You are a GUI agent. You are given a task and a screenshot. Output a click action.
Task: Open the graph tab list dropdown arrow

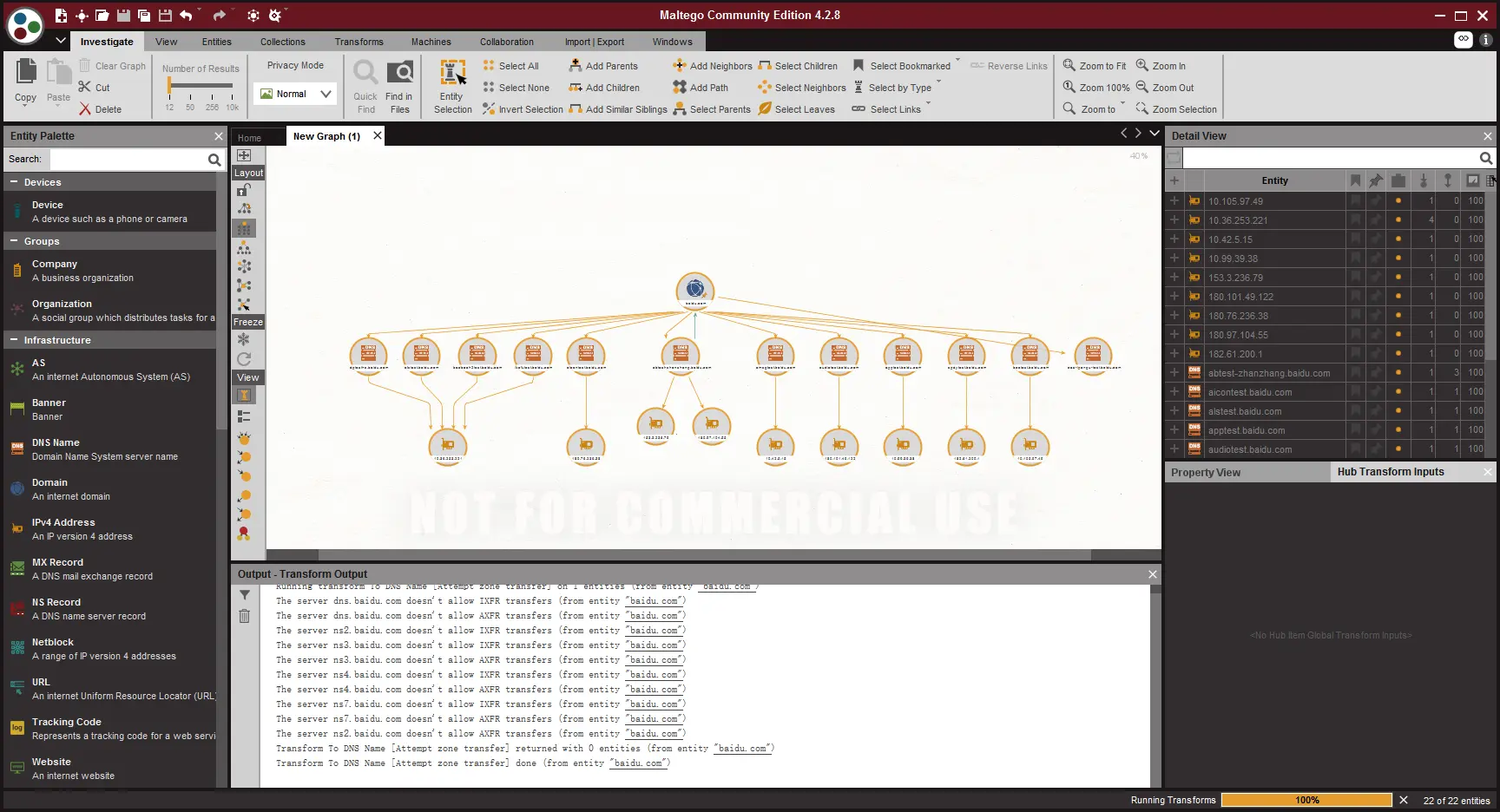click(x=1155, y=133)
